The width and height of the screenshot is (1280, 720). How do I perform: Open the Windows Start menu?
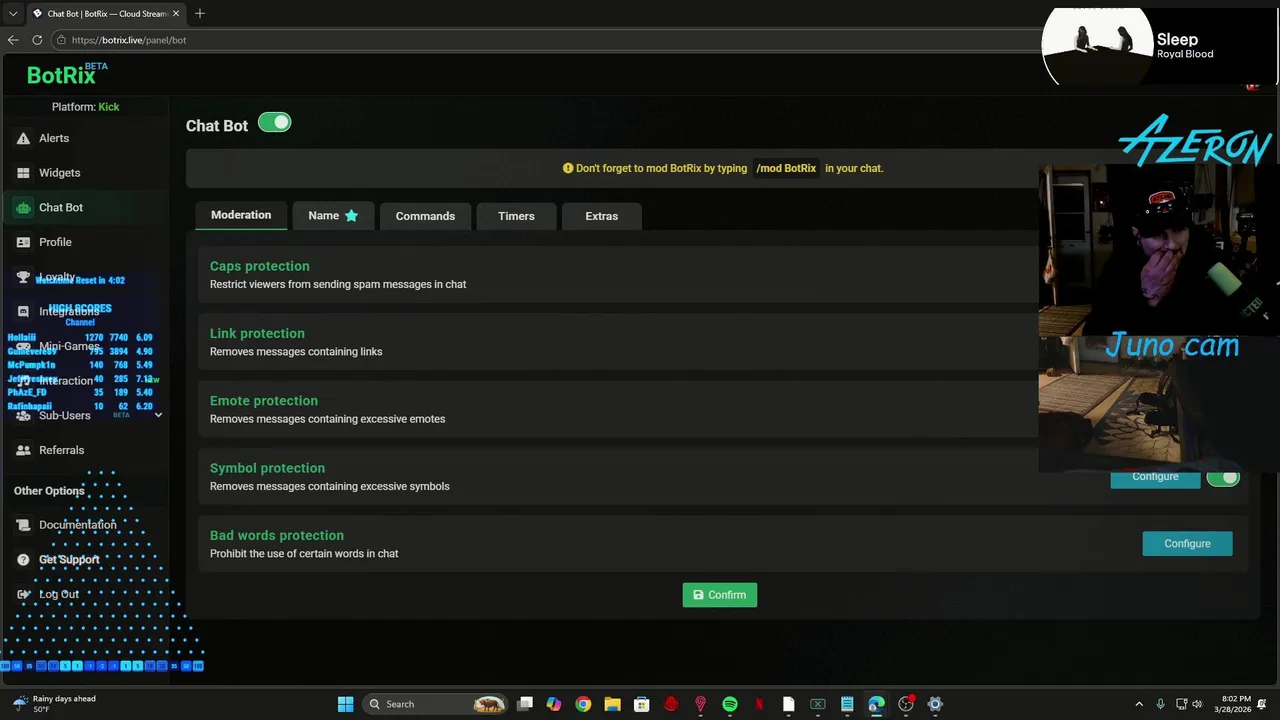(x=345, y=704)
